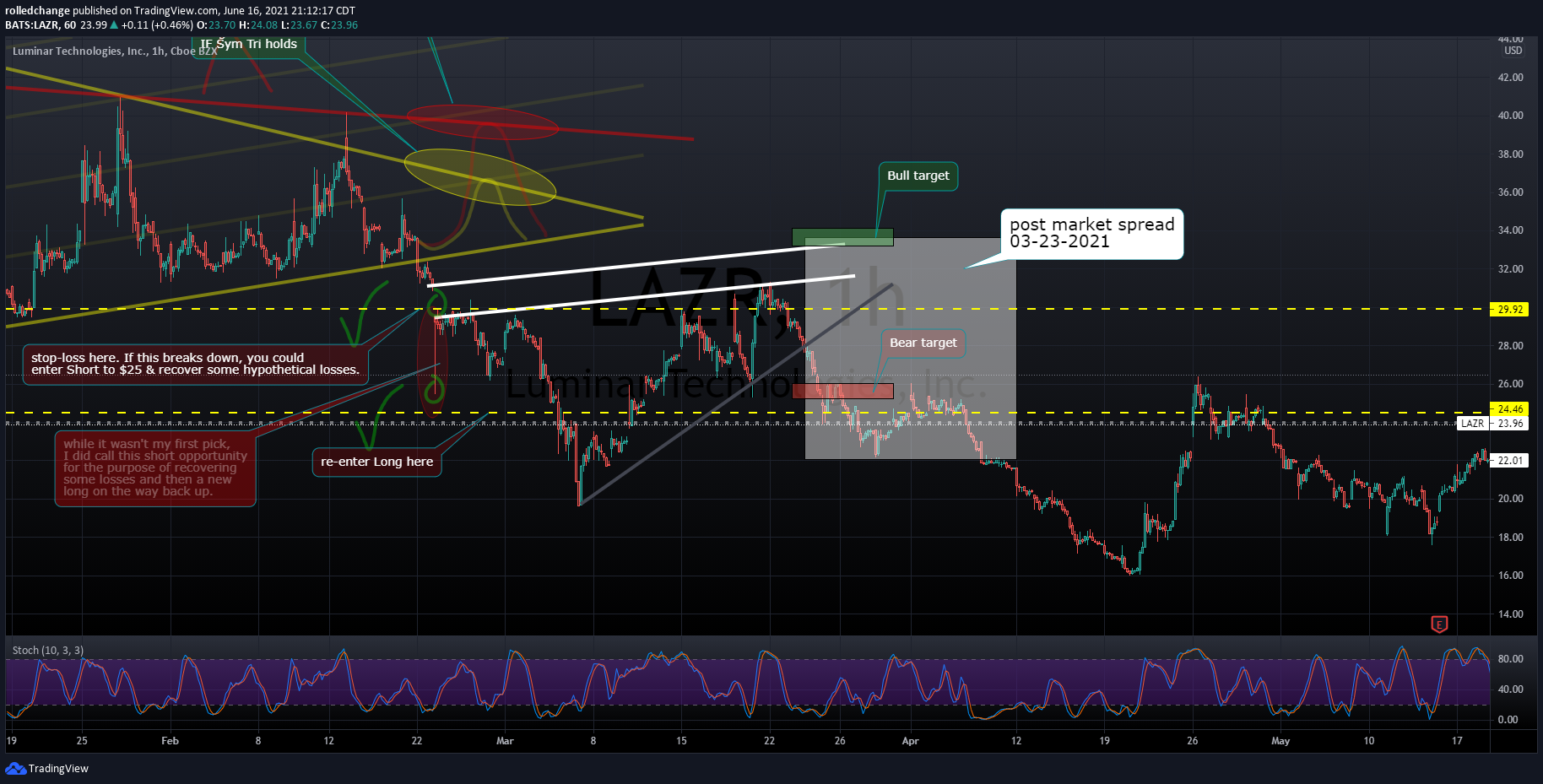Click the 'Feb' date on the time axis
This screenshot has width=1543, height=784.
pyautogui.click(x=170, y=741)
